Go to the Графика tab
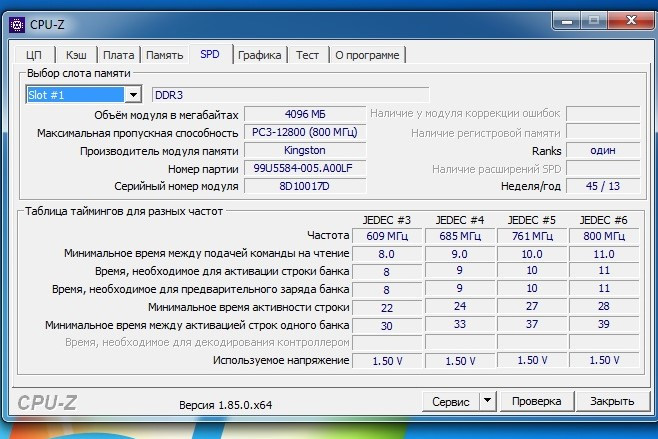 pos(260,55)
